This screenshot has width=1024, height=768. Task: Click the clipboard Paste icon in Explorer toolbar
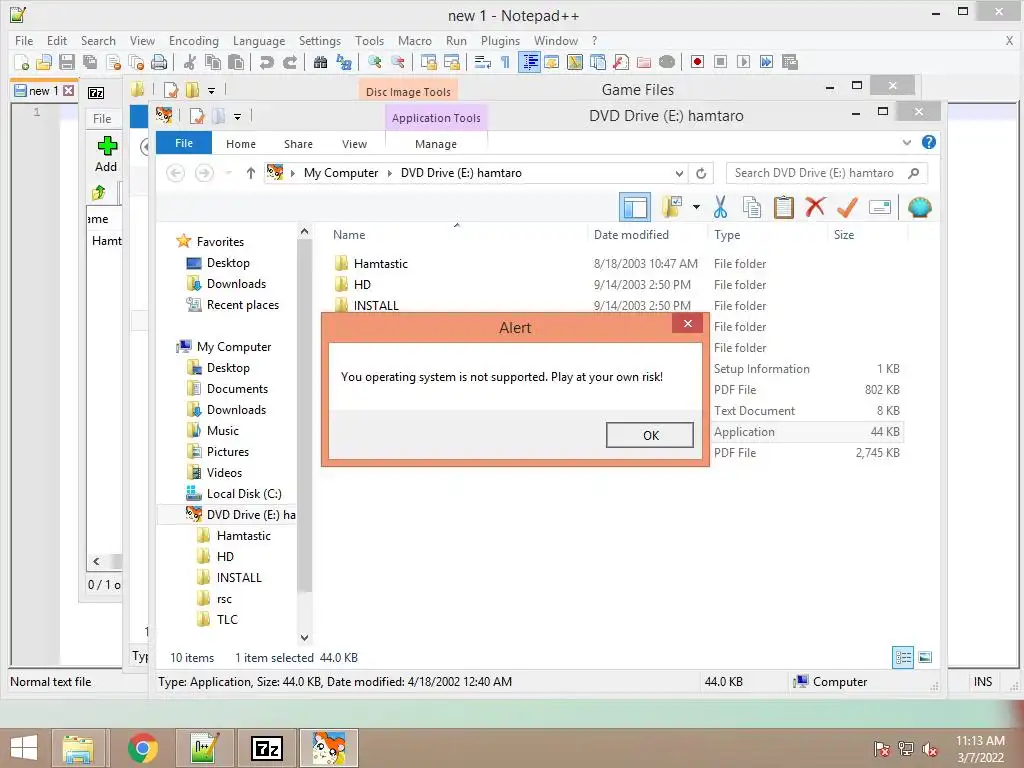coord(784,208)
